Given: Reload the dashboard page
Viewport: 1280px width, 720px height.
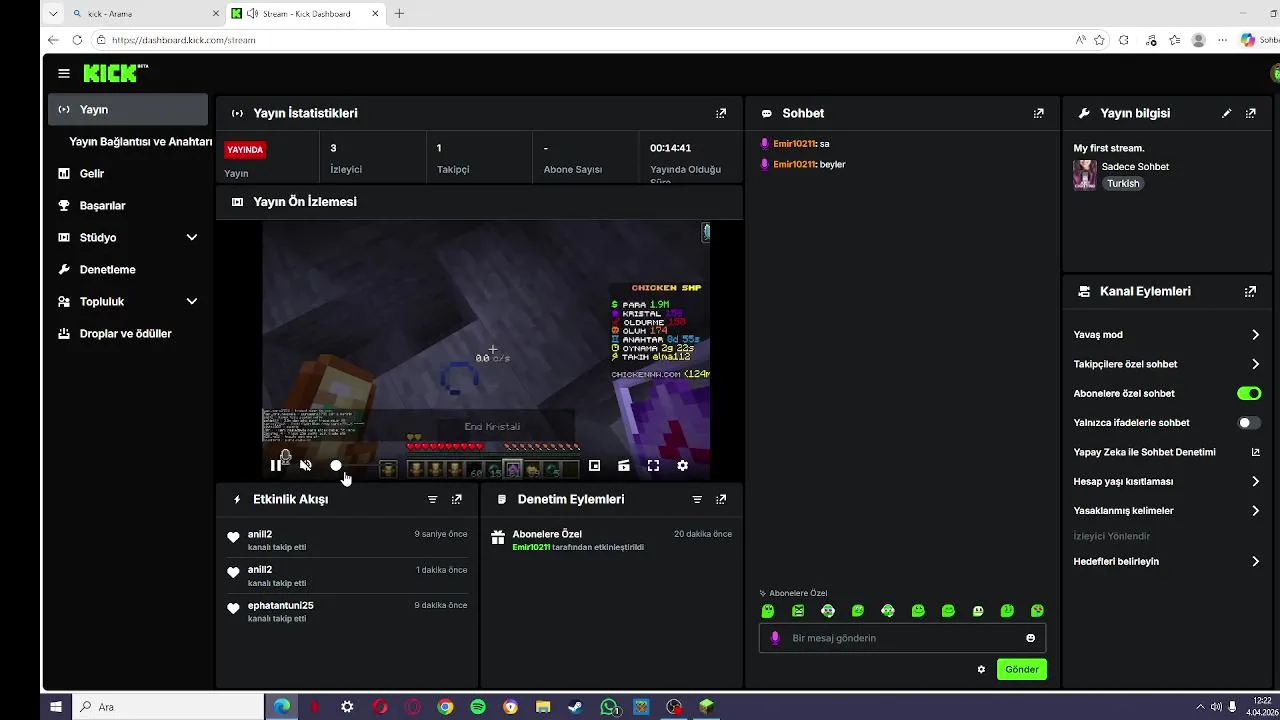Looking at the screenshot, I should 77,40.
